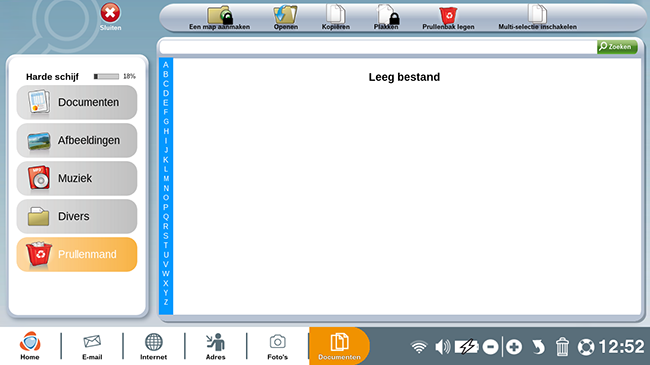
Task: Enable Multi-selectie inschakelen
Action: [537, 17]
